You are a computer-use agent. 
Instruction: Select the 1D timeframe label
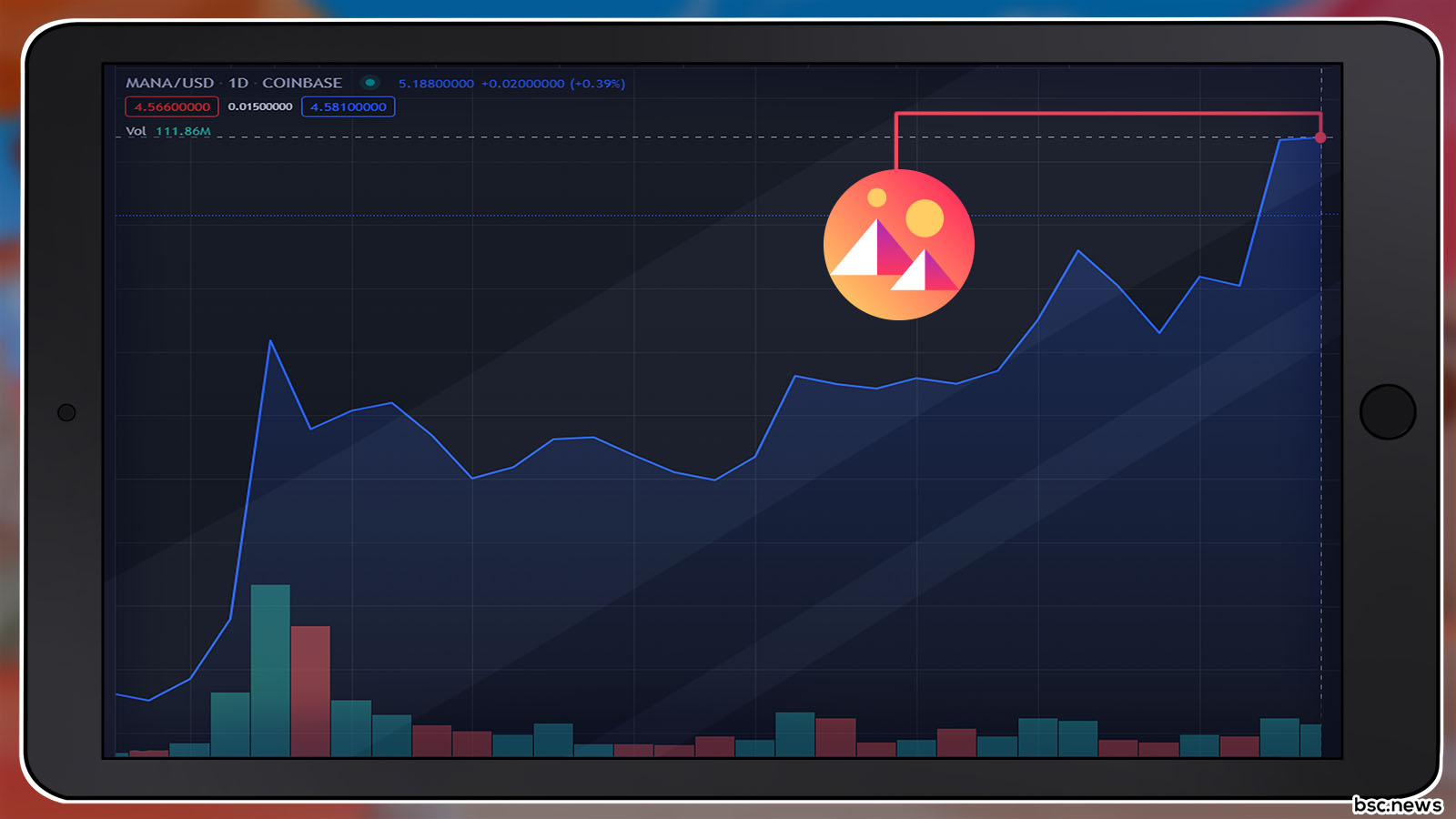coord(238,83)
